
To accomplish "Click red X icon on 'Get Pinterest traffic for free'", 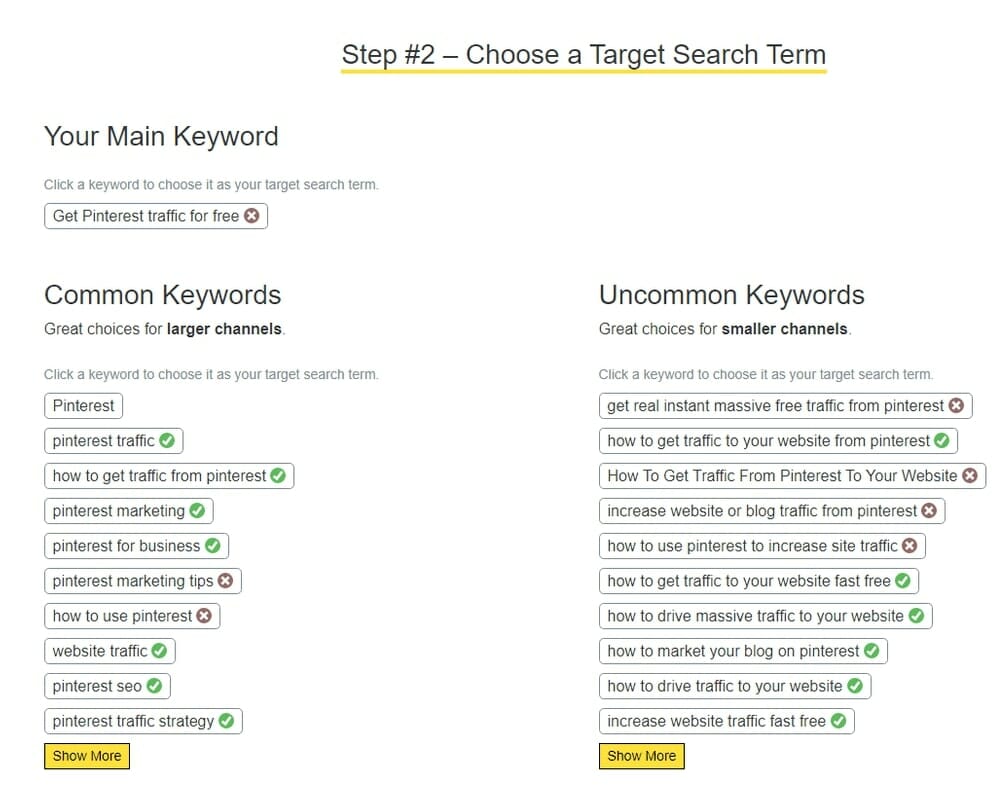I will 252,216.
